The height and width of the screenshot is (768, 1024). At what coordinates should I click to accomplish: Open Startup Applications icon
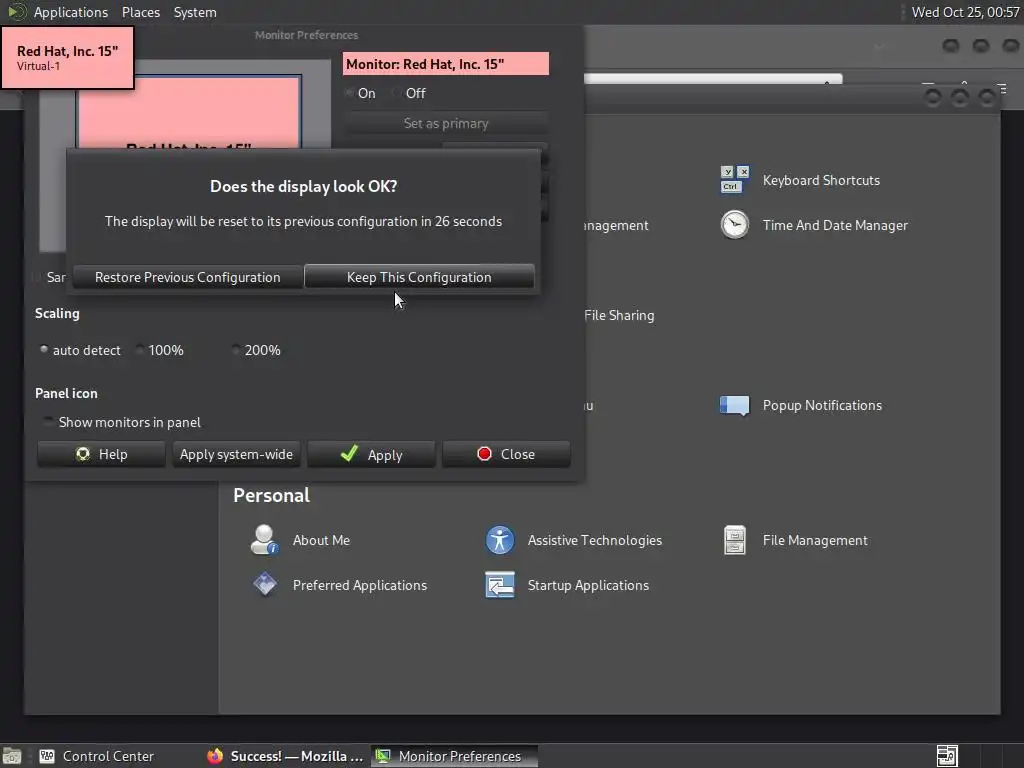(500, 584)
